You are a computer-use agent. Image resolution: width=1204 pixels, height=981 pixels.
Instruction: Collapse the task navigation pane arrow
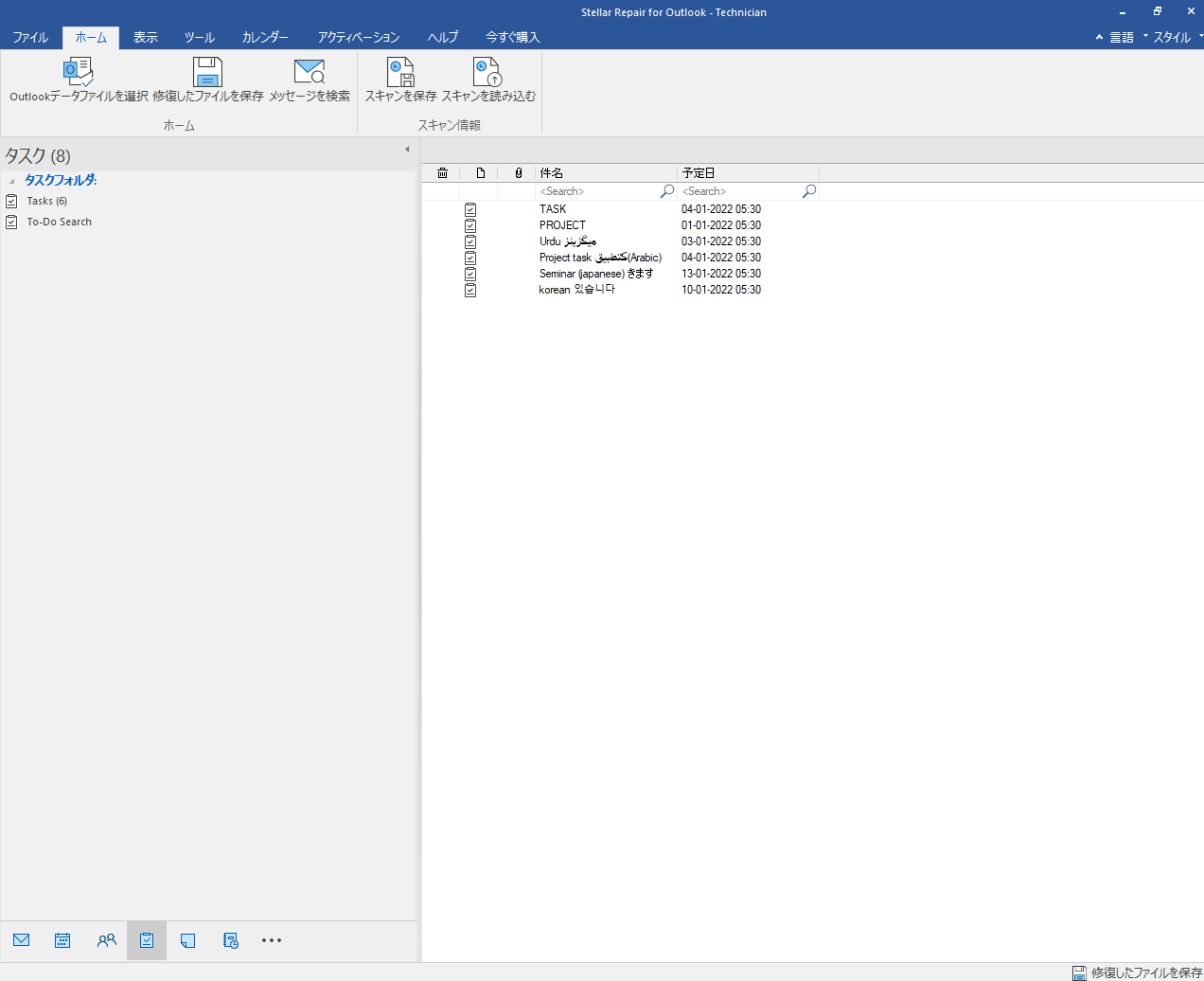click(x=407, y=150)
